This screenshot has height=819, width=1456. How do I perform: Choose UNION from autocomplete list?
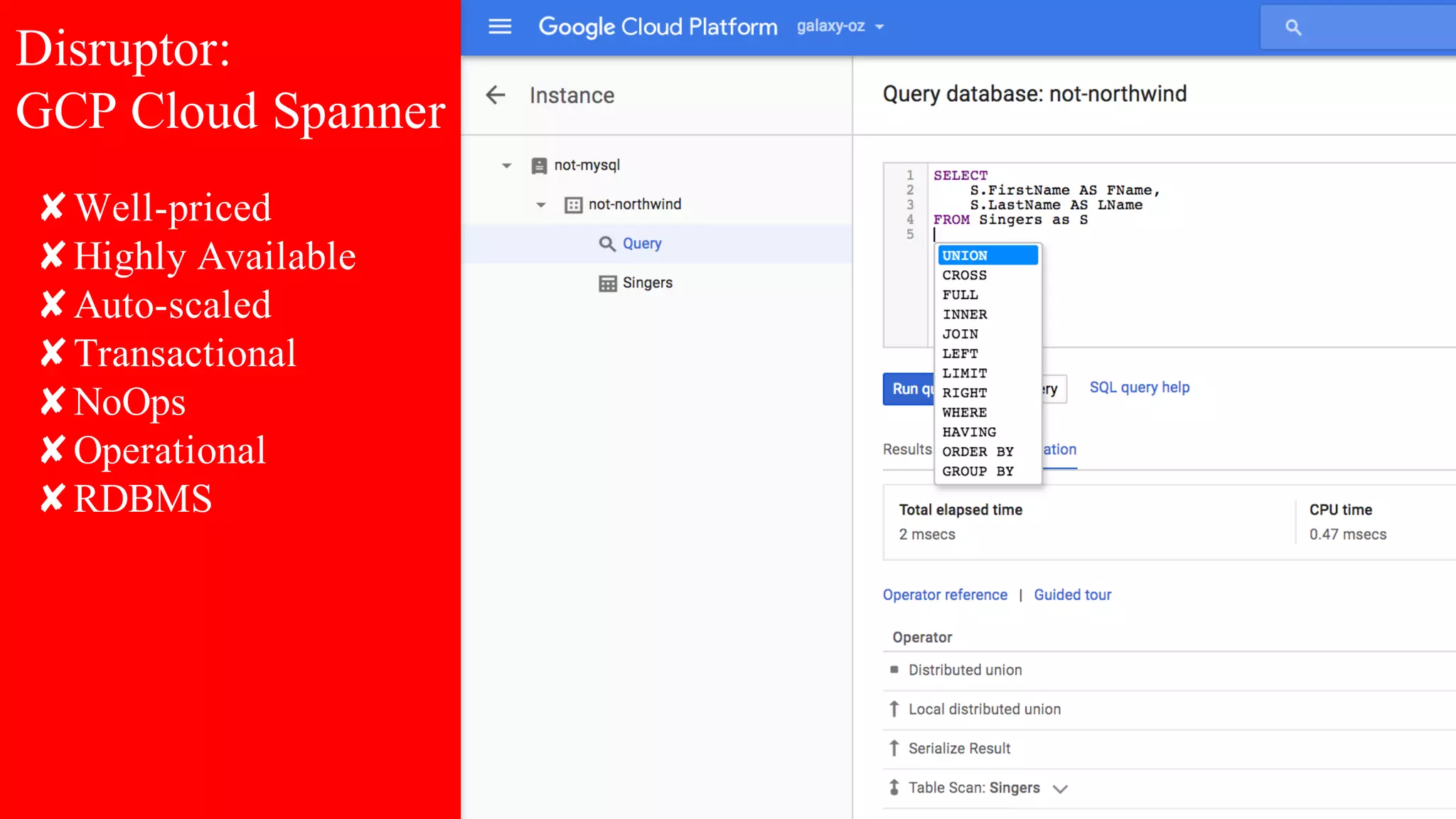[988, 255]
